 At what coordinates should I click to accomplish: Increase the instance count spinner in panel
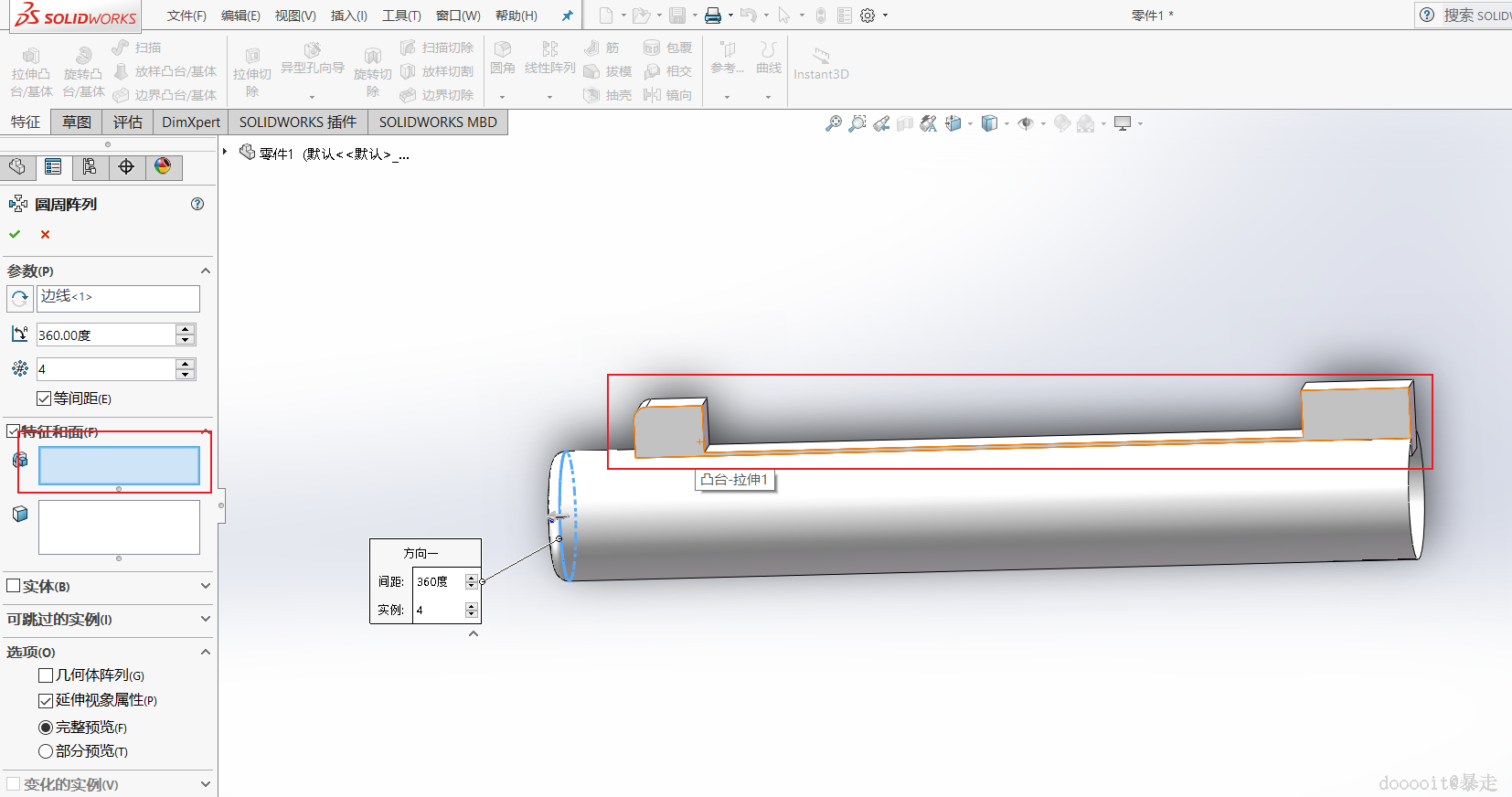tap(186, 364)
